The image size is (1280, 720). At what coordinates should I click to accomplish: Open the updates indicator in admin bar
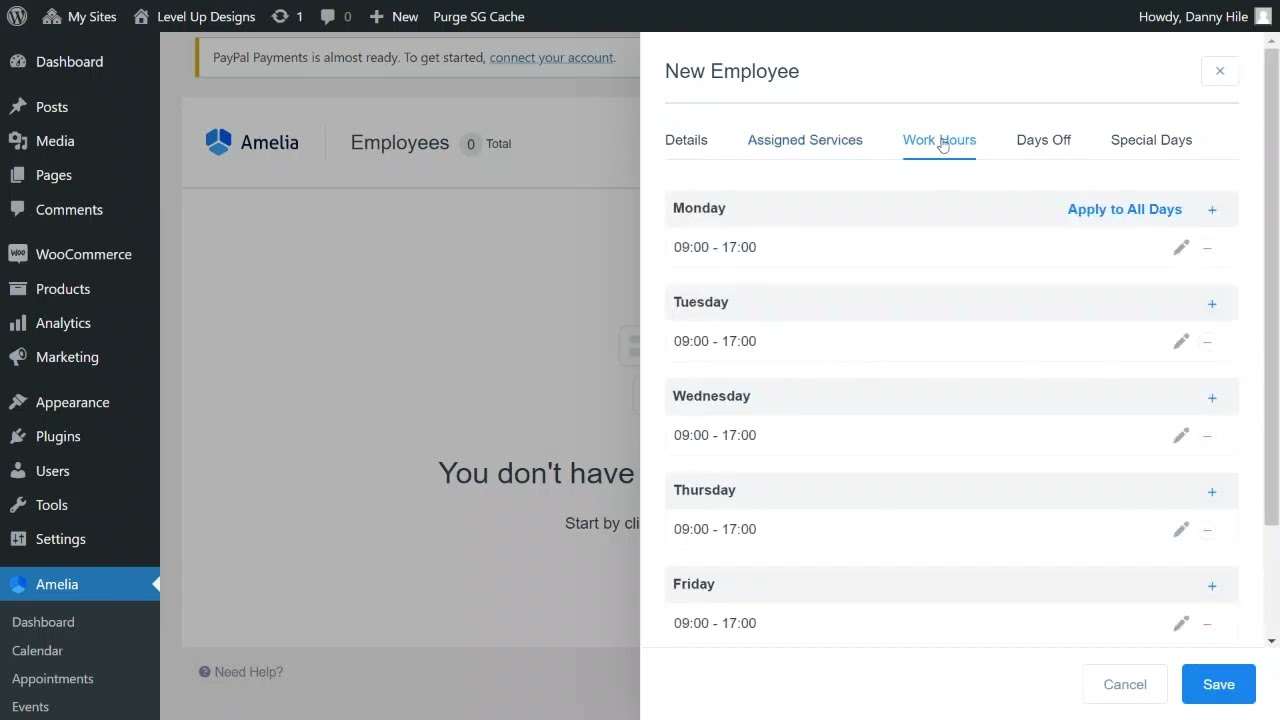[287, 16]
